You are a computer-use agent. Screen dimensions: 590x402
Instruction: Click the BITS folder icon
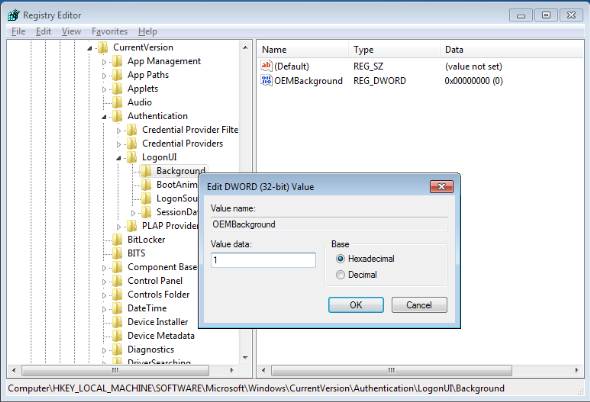[x=117, y=253]
